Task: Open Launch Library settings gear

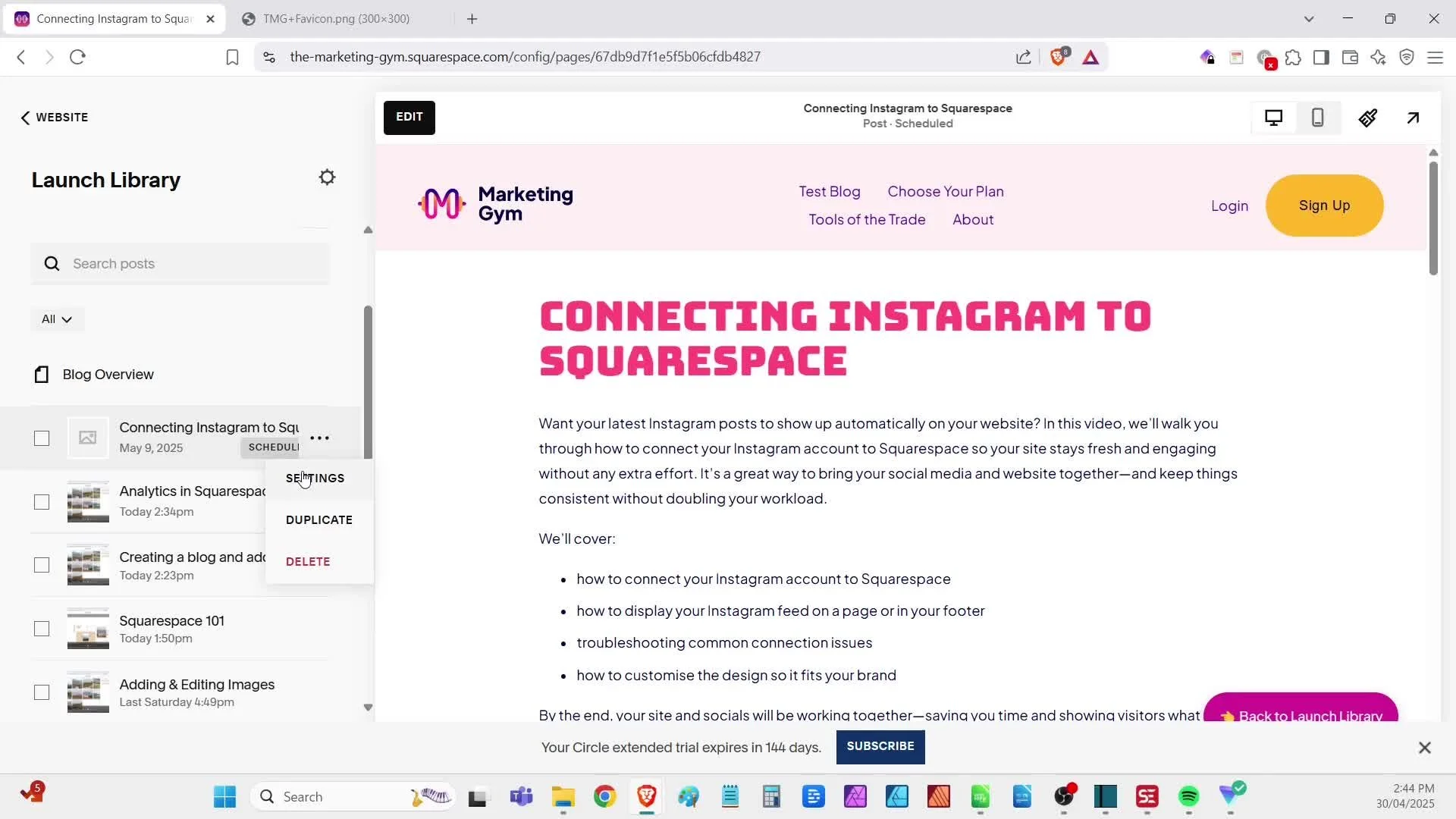Action: (327, 177)
